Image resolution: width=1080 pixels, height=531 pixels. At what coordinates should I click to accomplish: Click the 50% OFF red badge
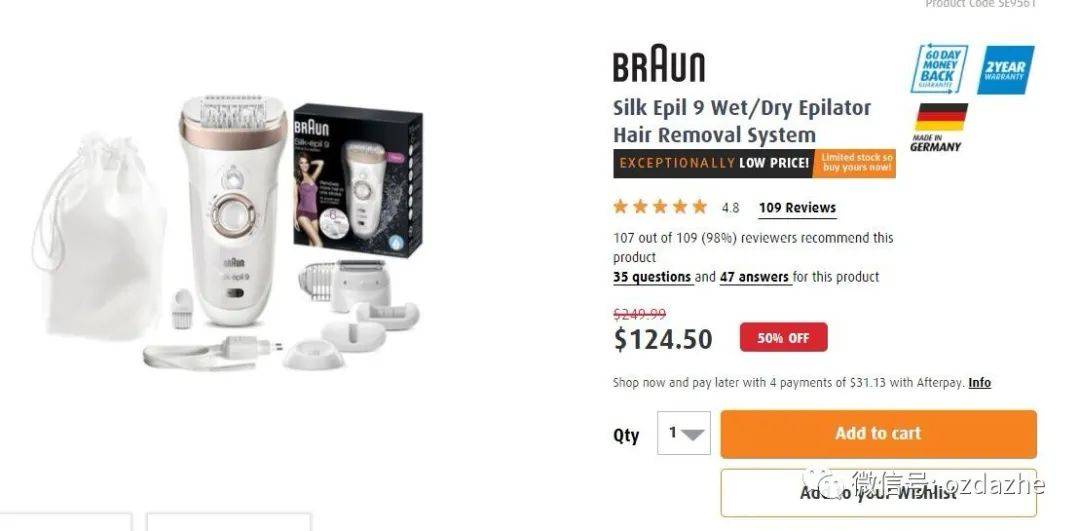[x=783, y=337]
